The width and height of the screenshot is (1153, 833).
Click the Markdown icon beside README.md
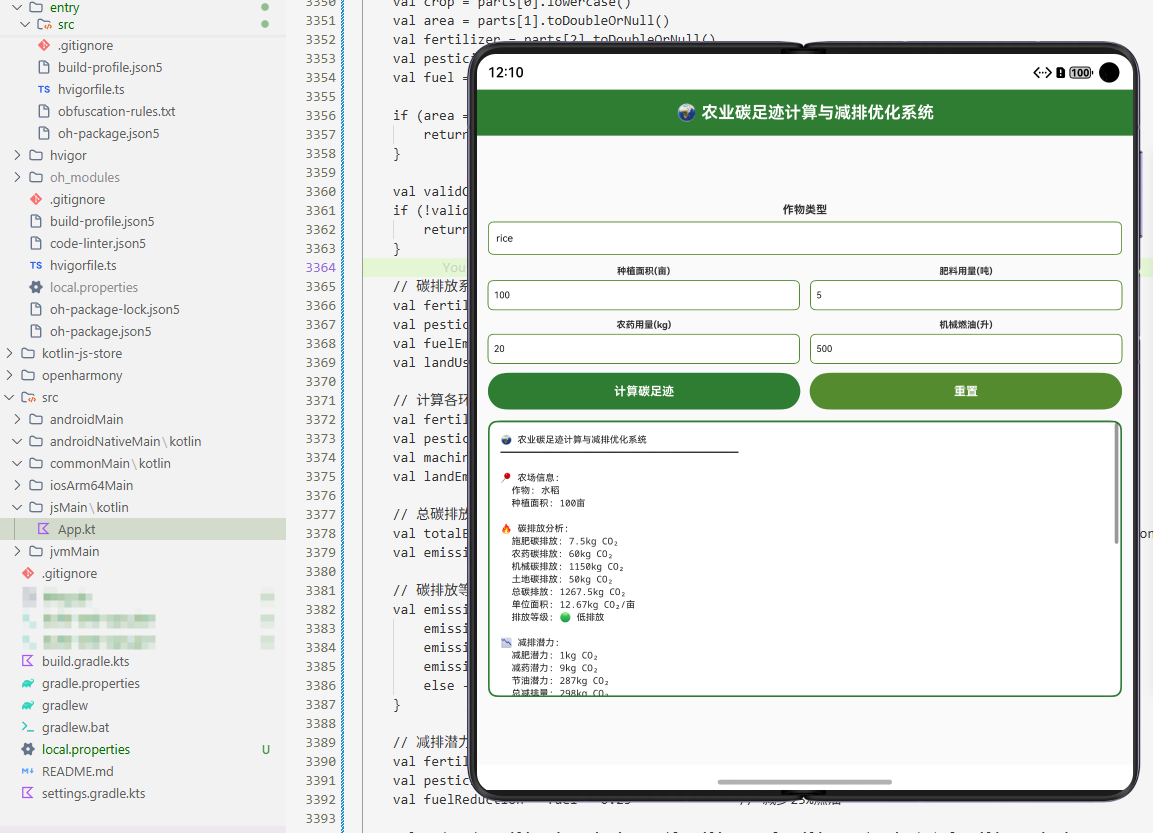[x=26, y=771]
